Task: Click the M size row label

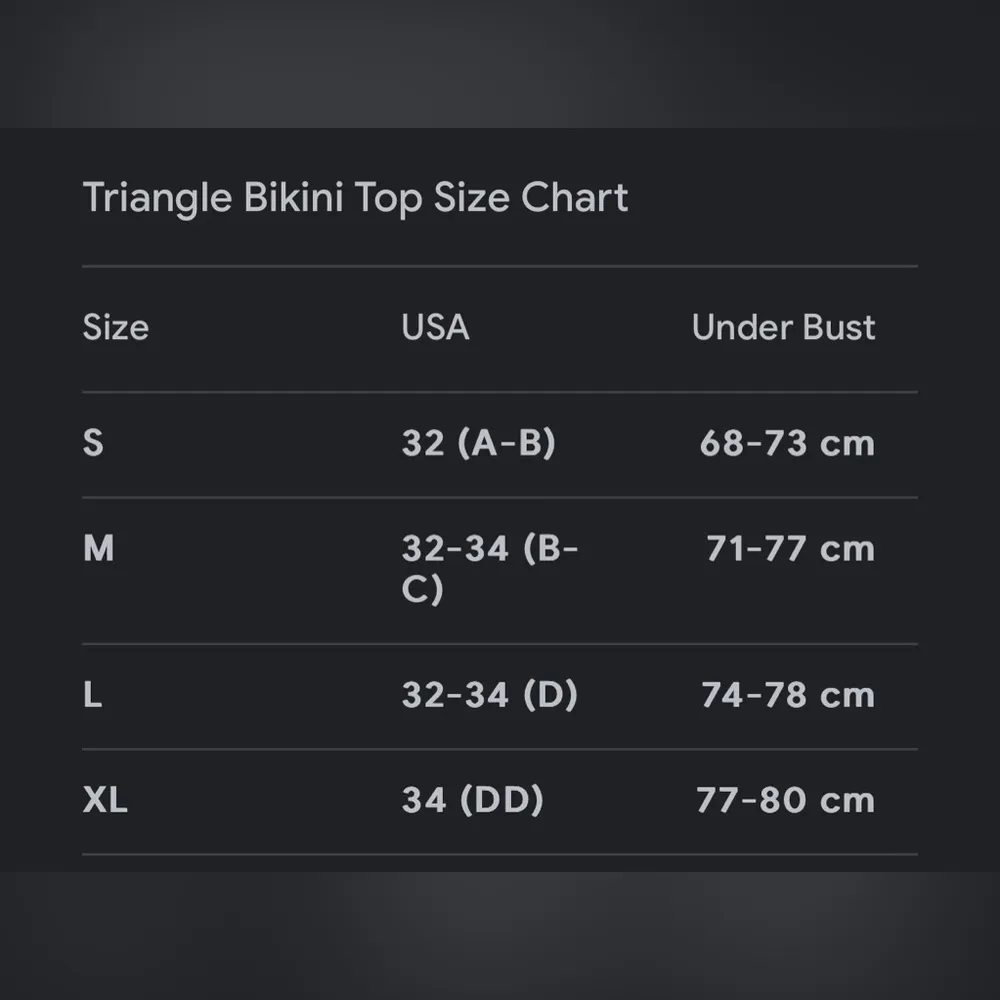Action: [x=98, y=548]
